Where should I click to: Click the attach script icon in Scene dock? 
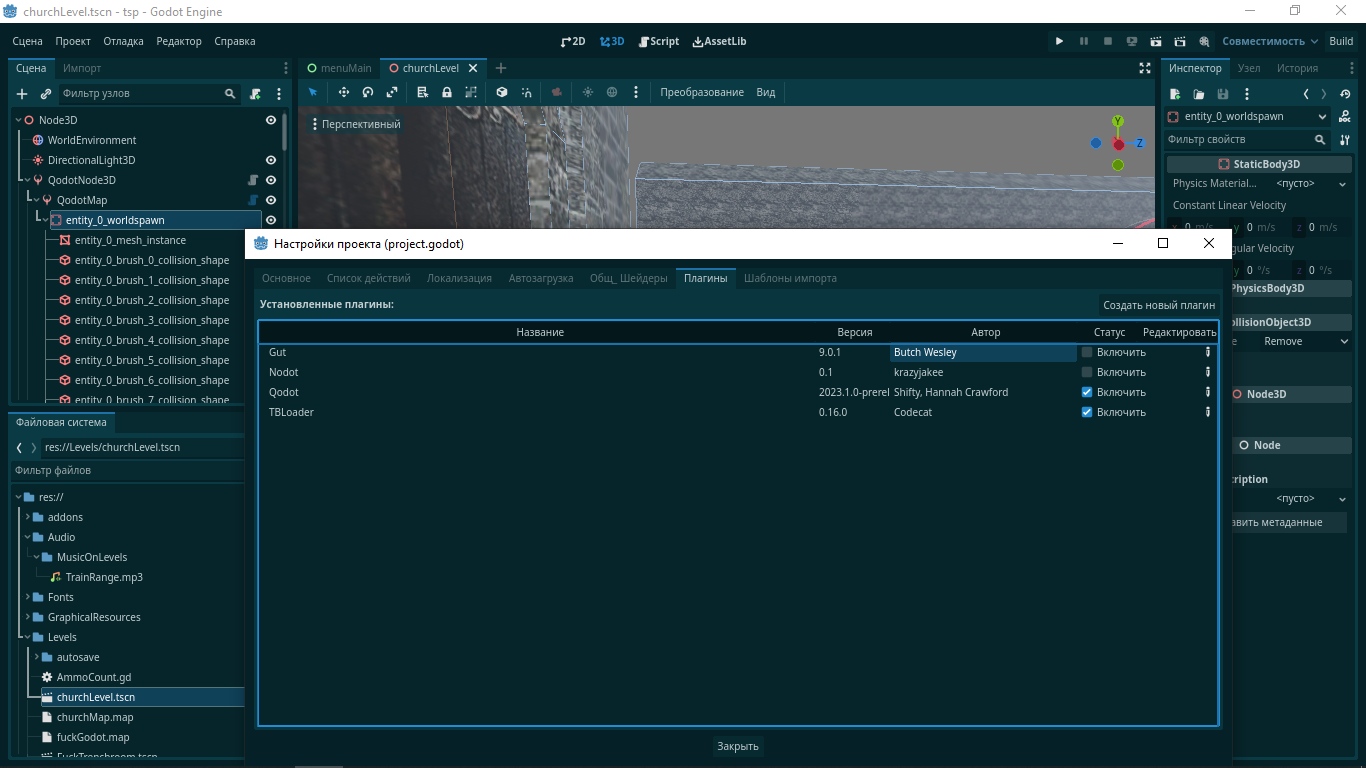(x=255, y=93)
